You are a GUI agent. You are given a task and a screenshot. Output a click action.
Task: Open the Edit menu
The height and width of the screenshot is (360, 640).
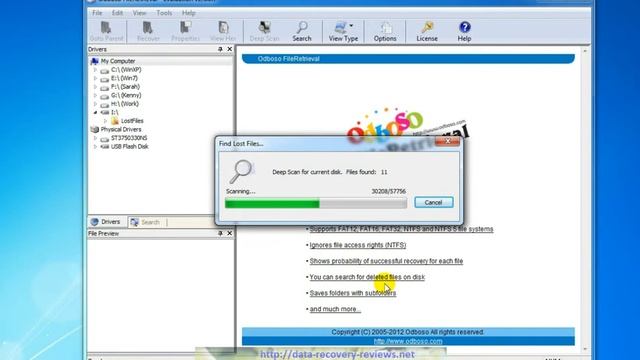(117, 13)
